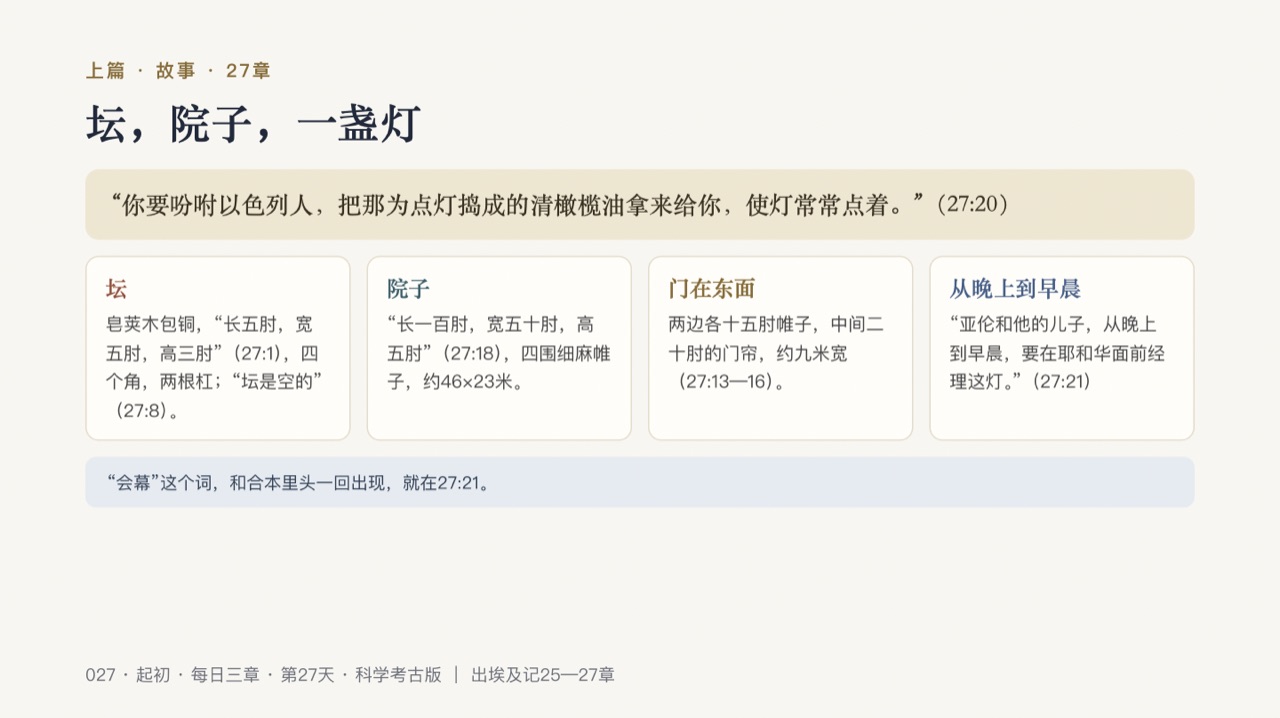
Task: Select the 27:20 olive oil quote banner
Action: pos(639,204)
